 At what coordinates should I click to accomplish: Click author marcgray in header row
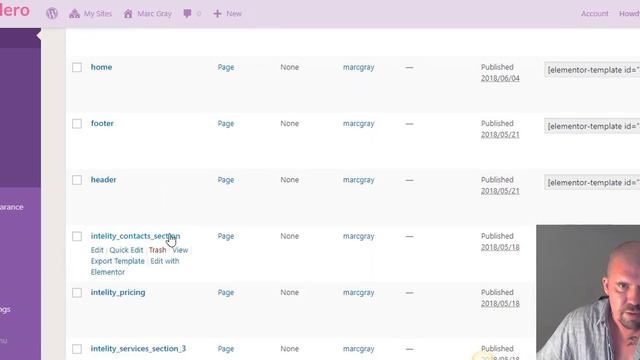pos(358,180)
